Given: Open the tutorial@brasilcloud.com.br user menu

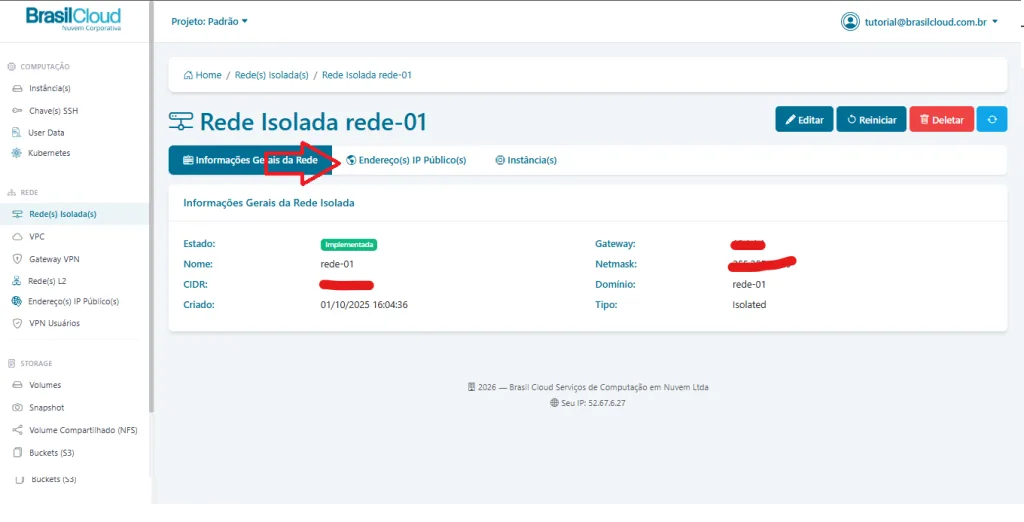Looking at the screenshot, I should pos(920,21).
